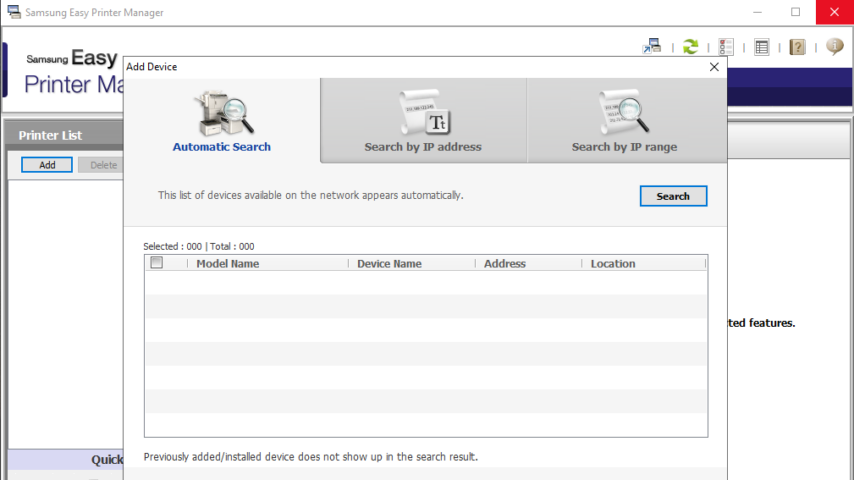
Task: Maximize the Samsung Easy Printer Manager window
Action: 796,12
